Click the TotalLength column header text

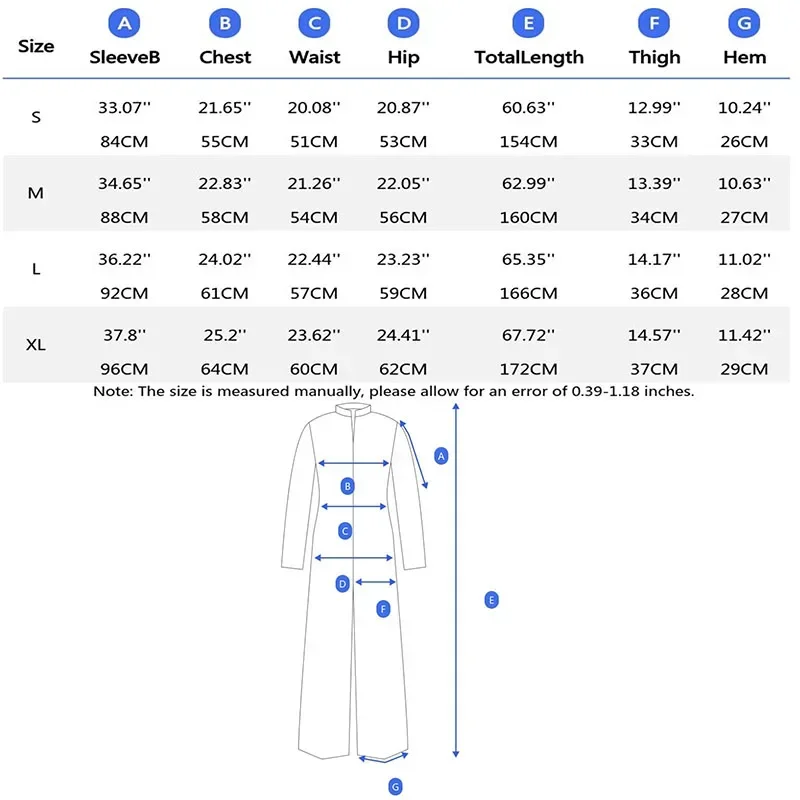click(x=529, y=57)
